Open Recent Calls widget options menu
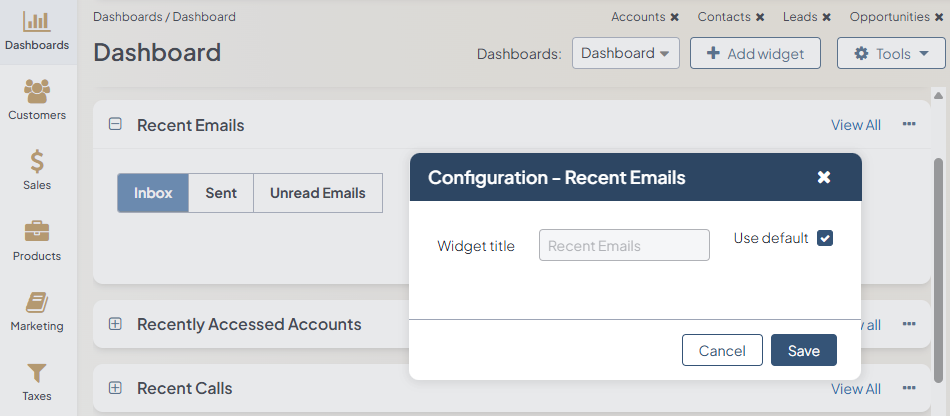 pos(909,388)
